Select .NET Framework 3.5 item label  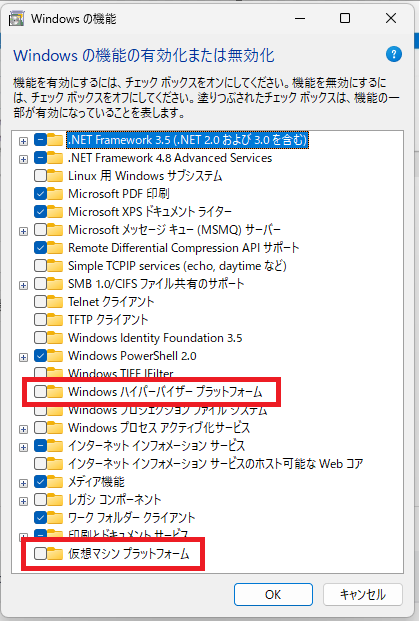point(187,139)
